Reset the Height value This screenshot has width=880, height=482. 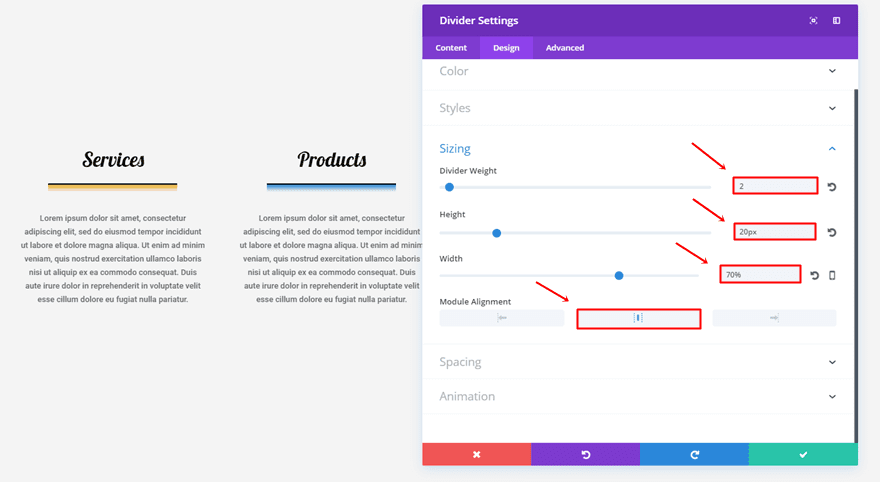pyautogui.click(x=832, y=233)
